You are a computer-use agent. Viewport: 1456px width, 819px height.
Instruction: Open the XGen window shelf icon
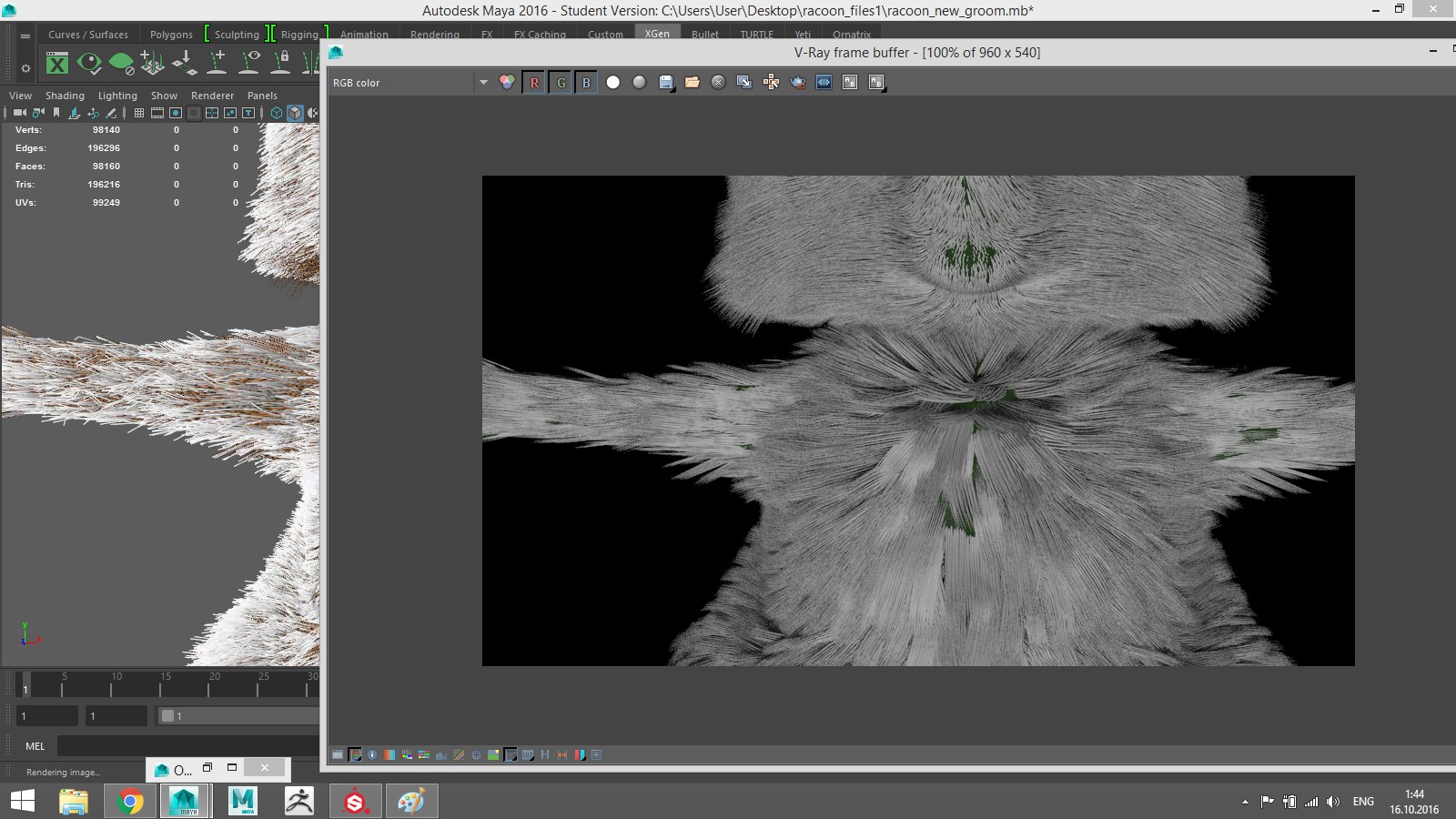(x=57, y=63)
